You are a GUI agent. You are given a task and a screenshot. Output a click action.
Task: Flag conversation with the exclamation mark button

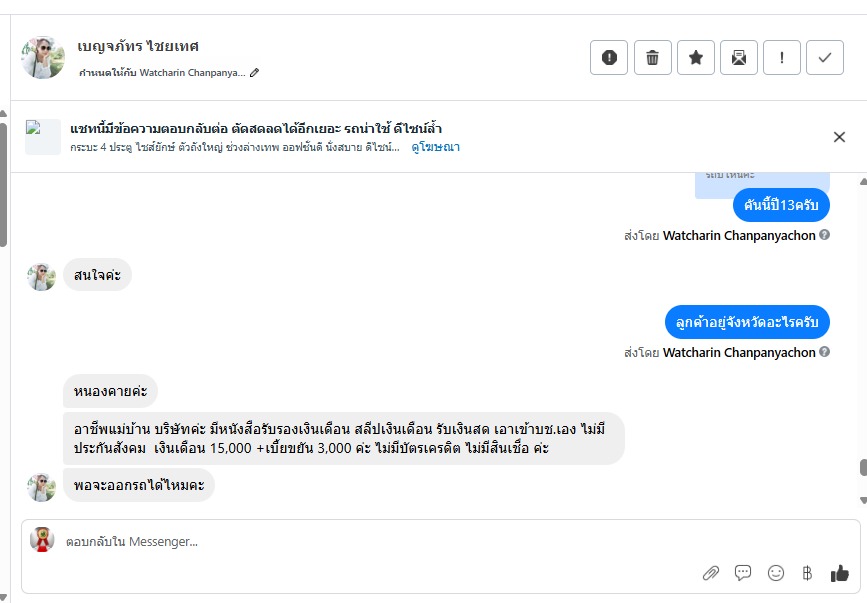pos(782,57)
